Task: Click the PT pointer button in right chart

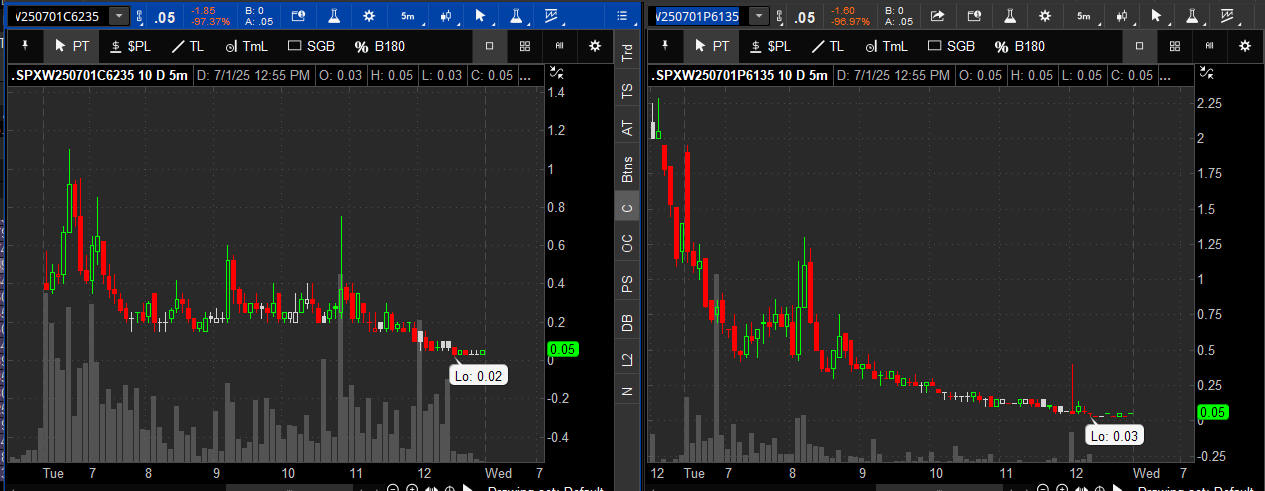Action: coord(711,46)
